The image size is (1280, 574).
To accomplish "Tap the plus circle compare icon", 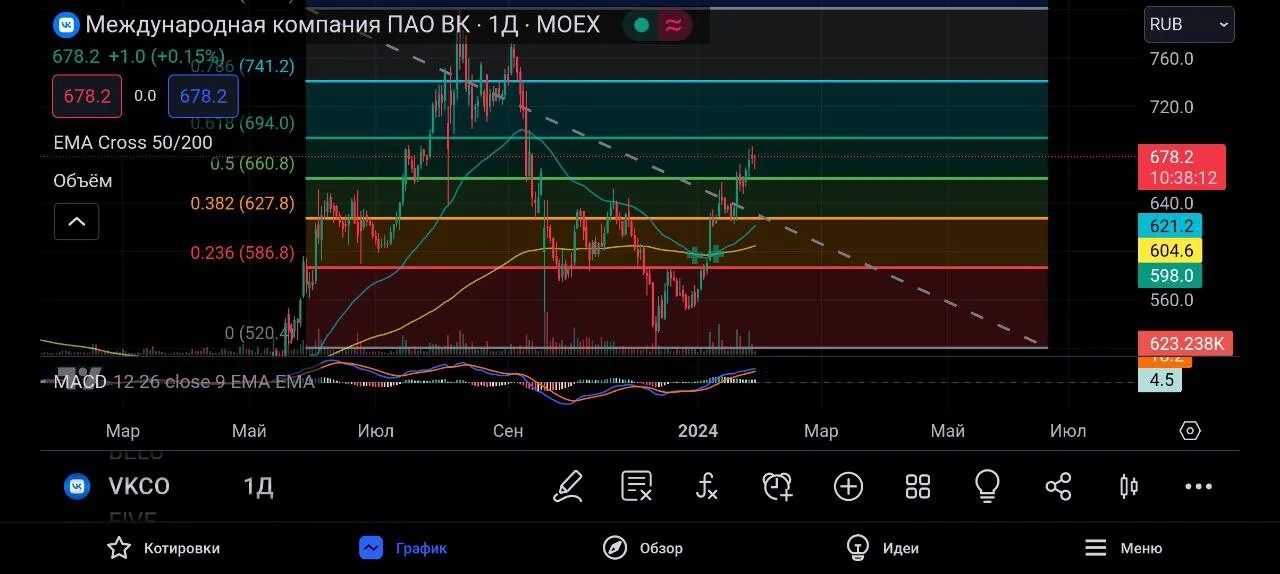I will 848,487.
